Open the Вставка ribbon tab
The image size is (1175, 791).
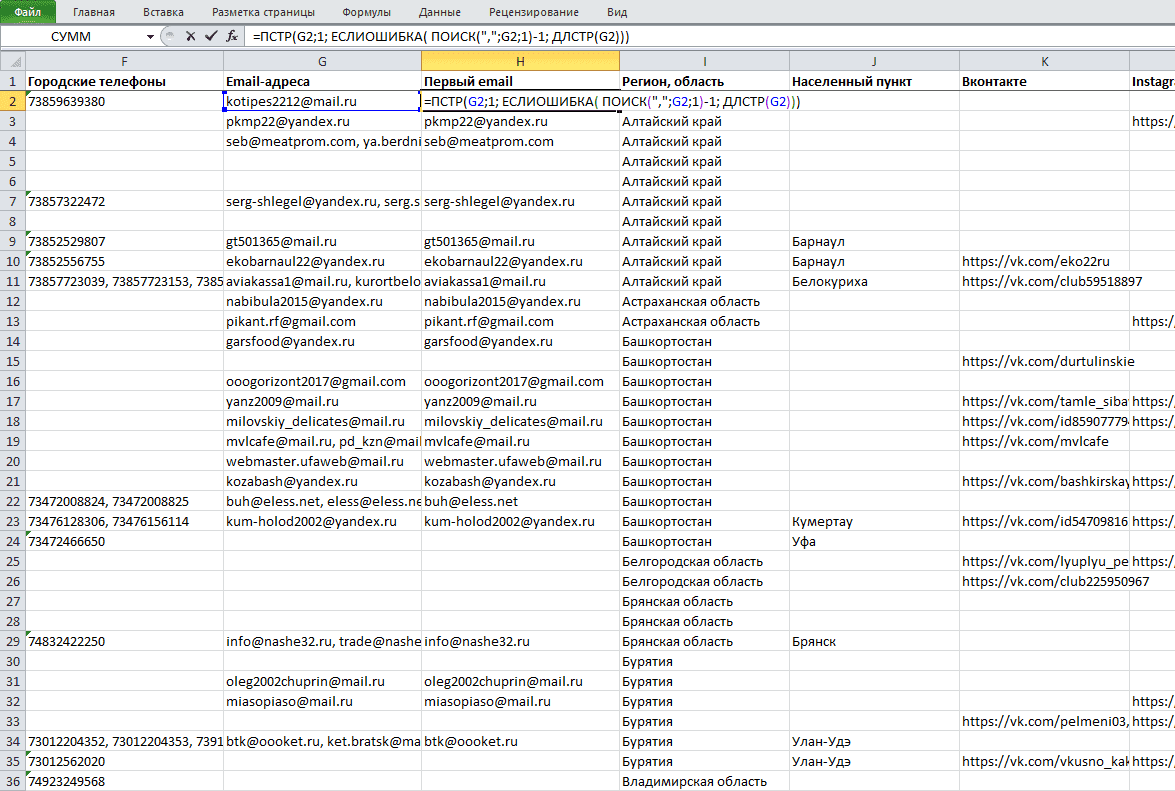pyautogui.click(x=163, y=12)
